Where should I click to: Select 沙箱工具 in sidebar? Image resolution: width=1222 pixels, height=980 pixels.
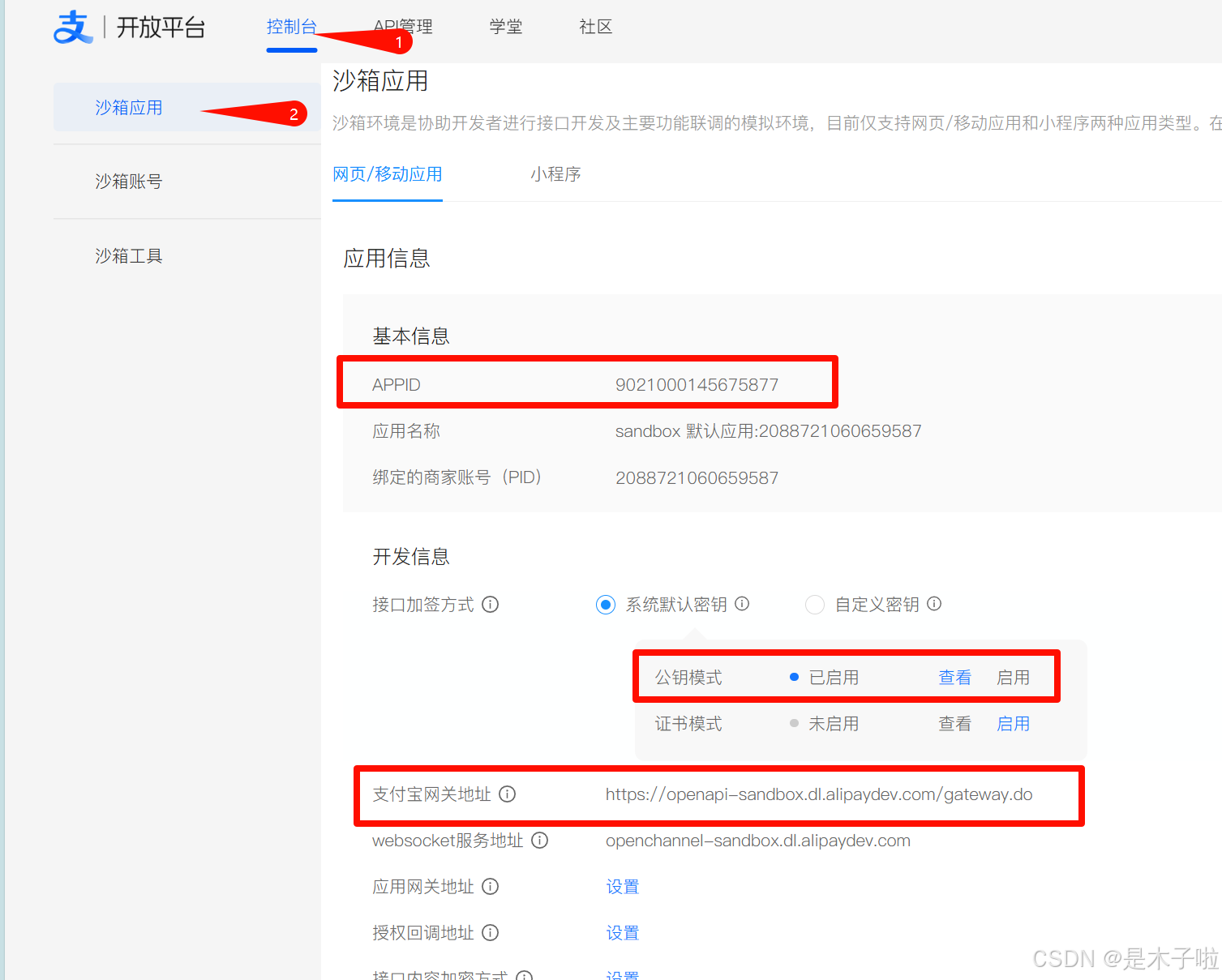[x=129, y=255]
